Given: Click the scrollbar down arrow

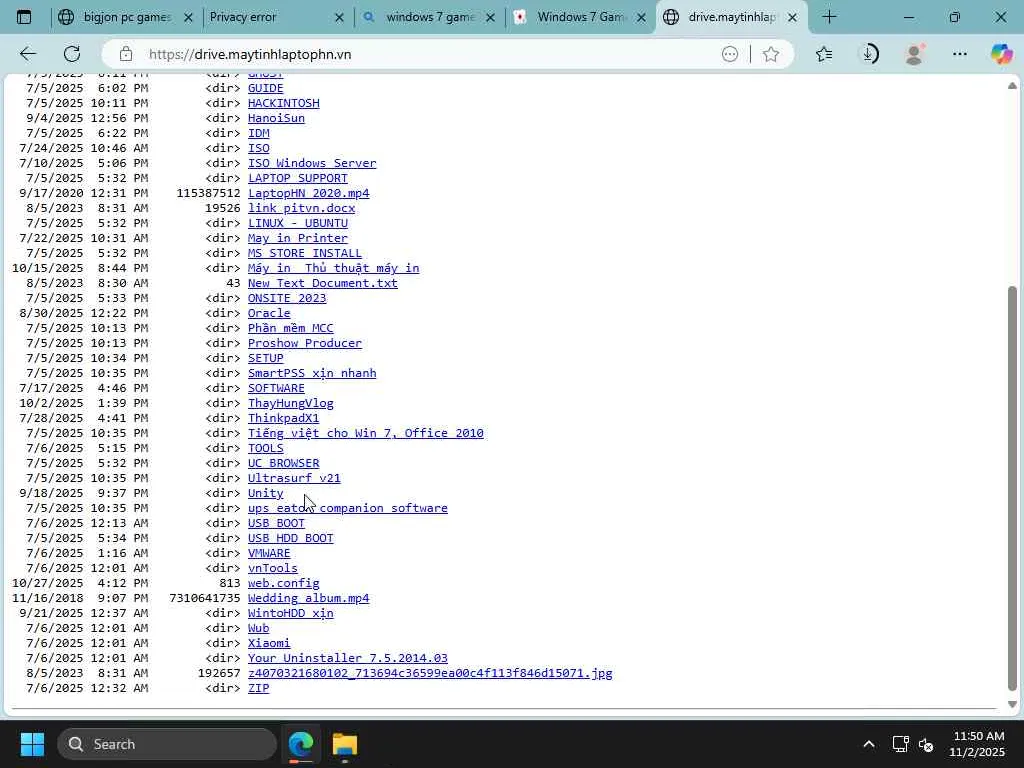Looking at the screenshot, I should (x=1012, y=704).
